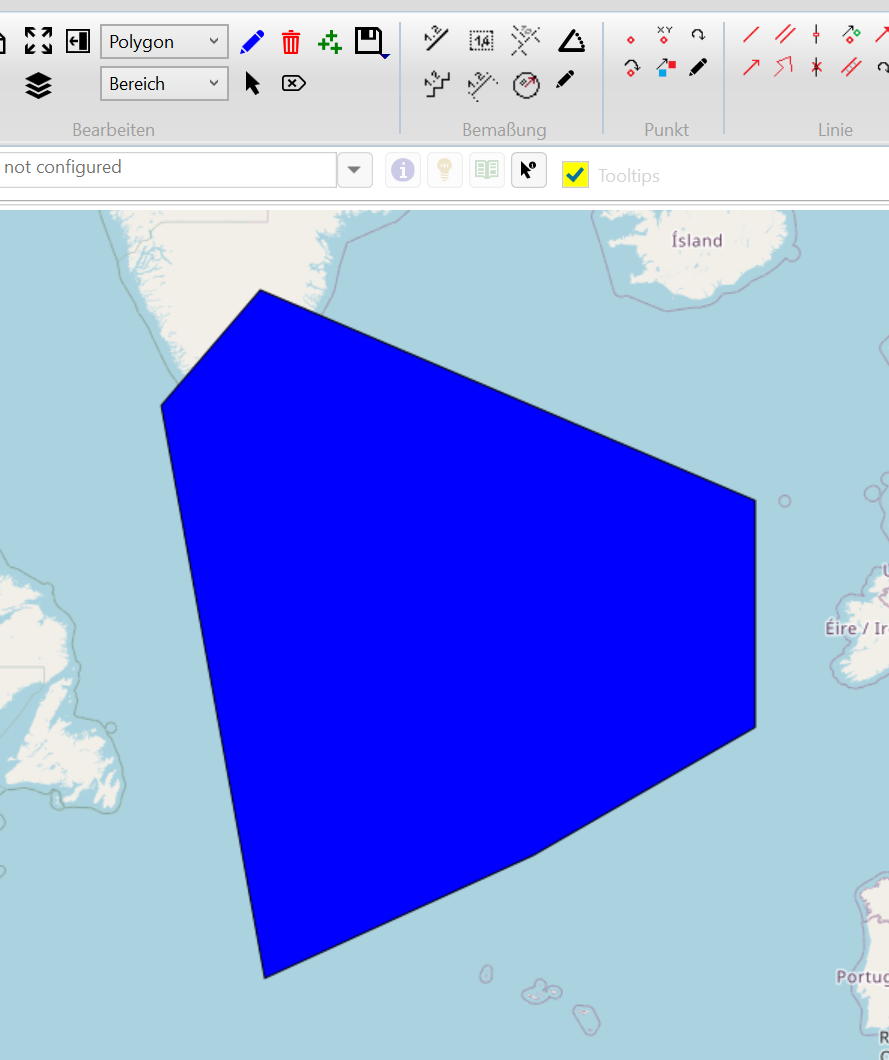
Task: Select the line intersection X tool
Action: pyautogui.click(x=817, y=67)
